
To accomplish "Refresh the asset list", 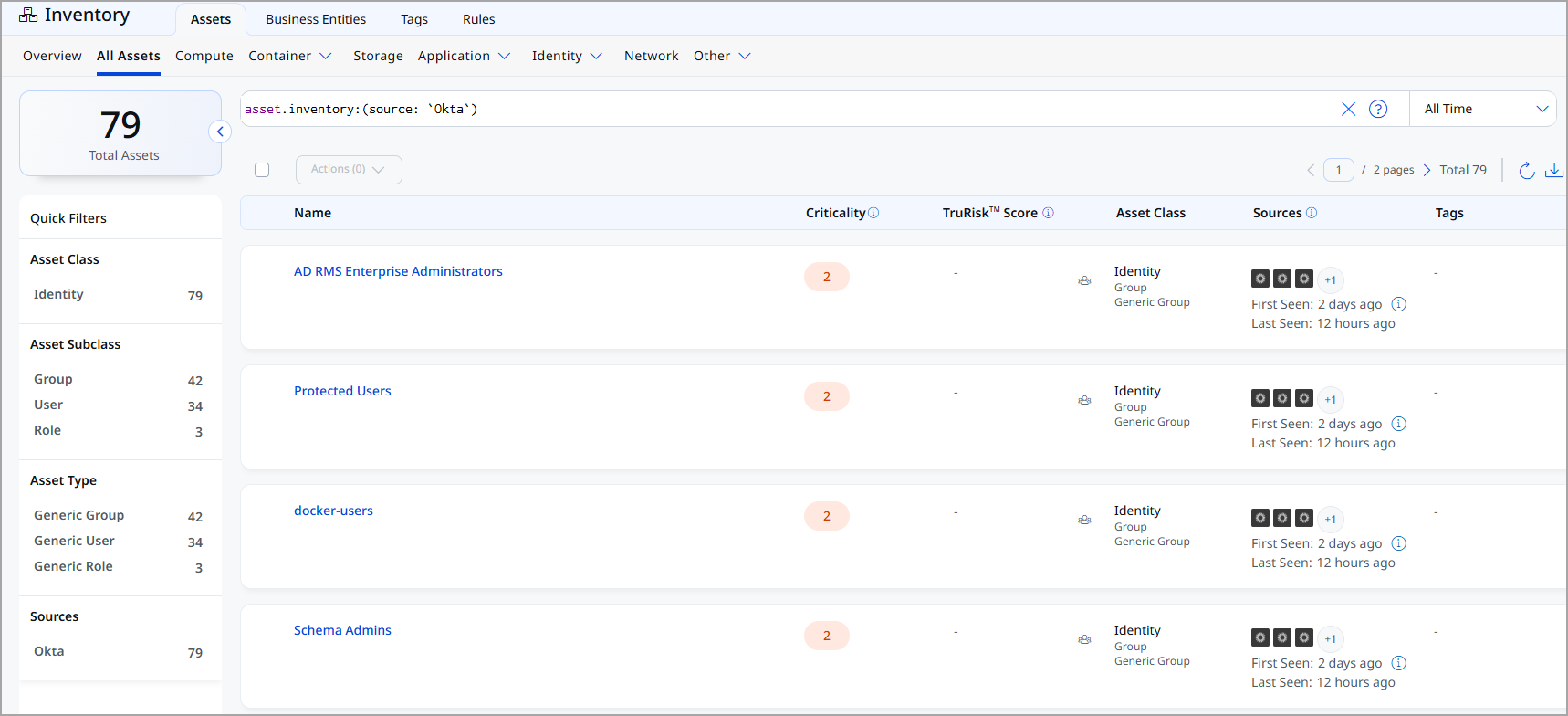I will coord(1526,170).
